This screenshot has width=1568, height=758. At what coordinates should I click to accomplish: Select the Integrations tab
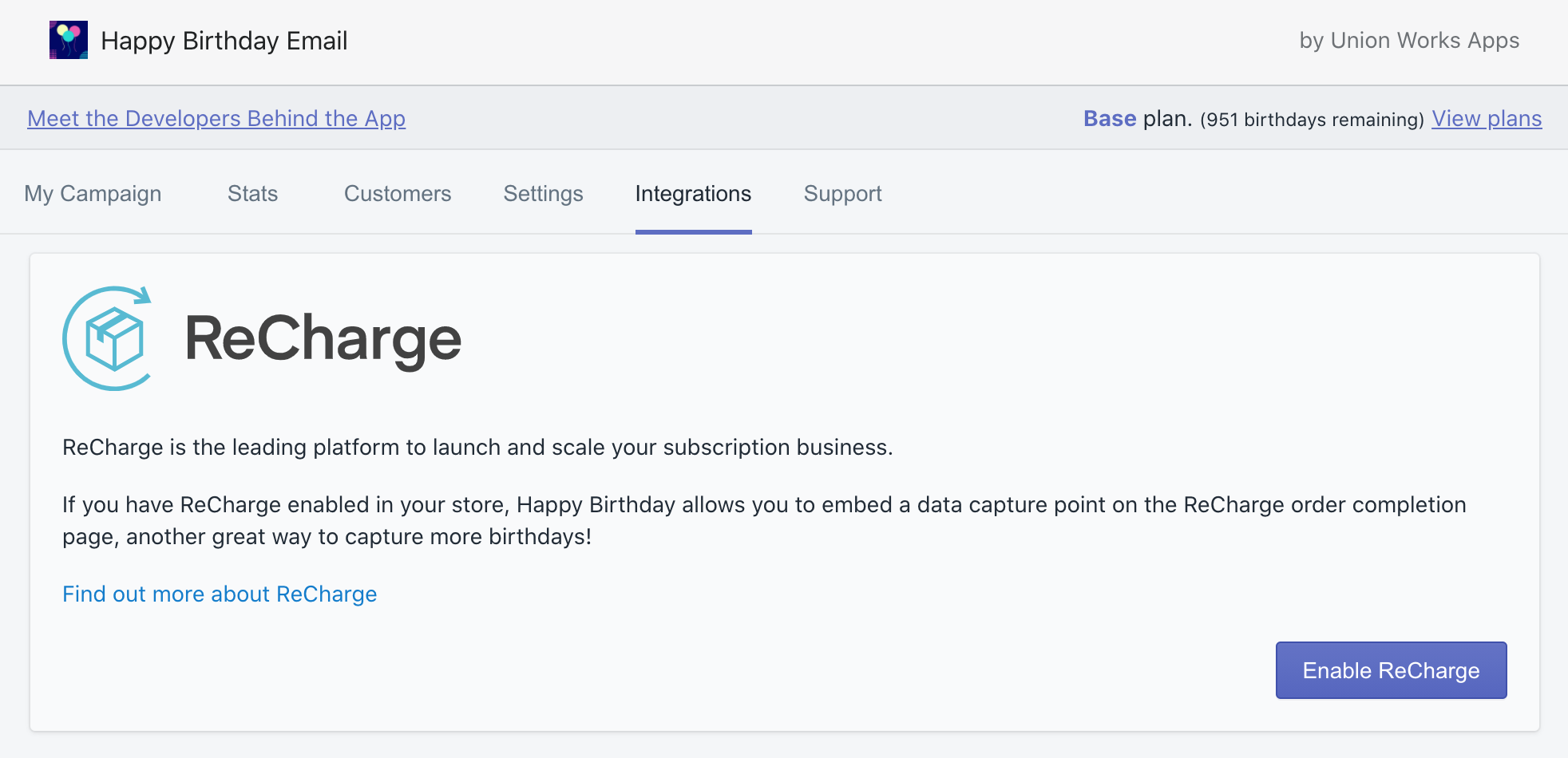[693, 194]
